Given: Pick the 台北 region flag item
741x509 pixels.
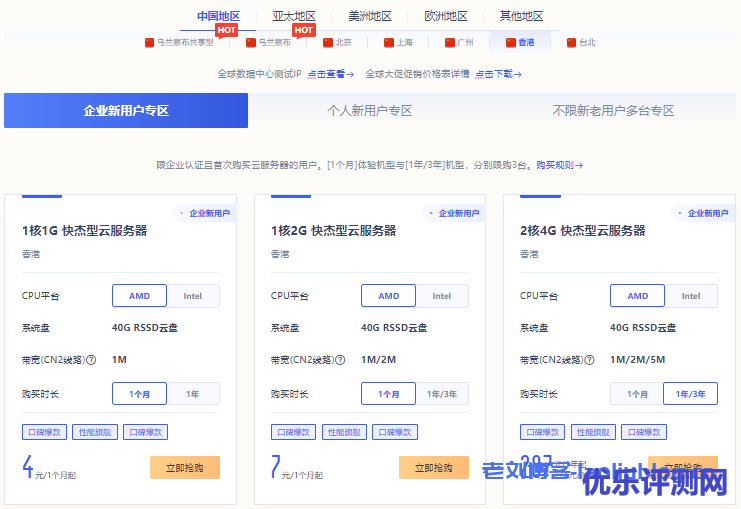Looking at the screenshot, I should pos(580,42).
